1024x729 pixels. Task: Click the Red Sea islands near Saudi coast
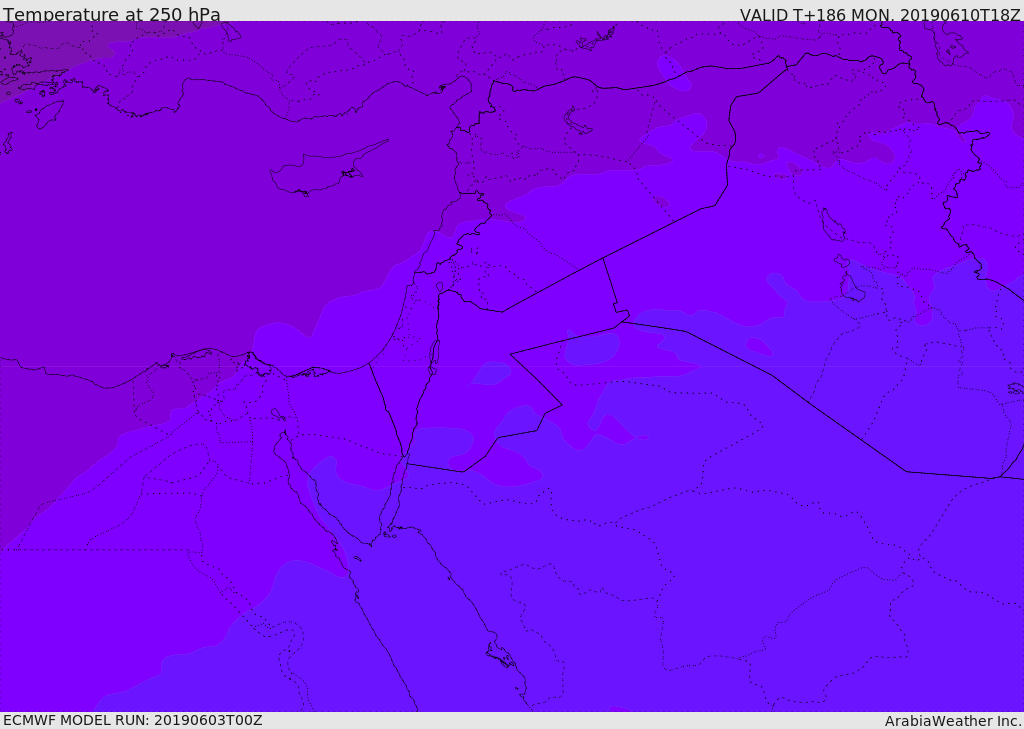click(x=501, y=655)
